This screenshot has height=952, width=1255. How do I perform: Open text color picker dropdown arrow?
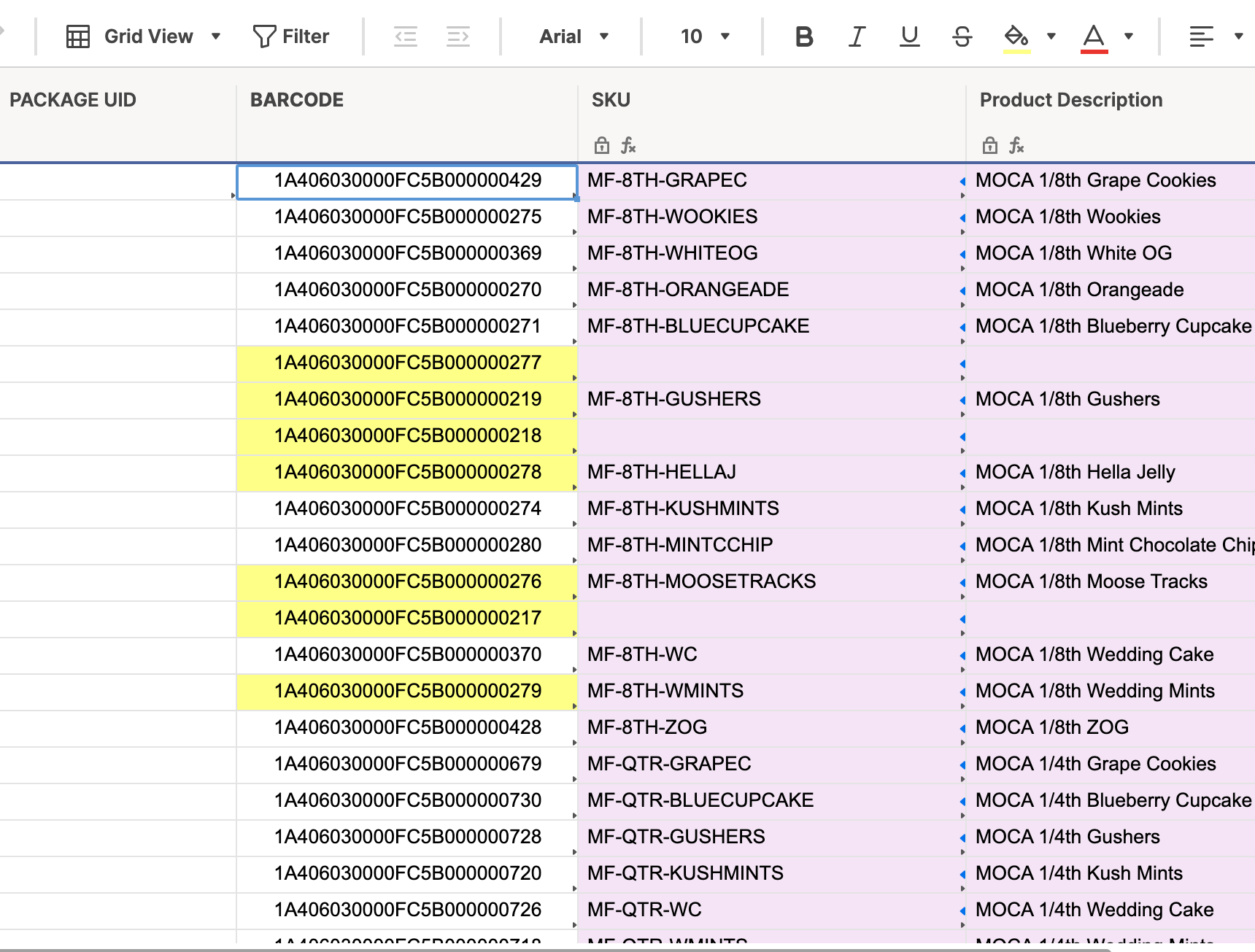1129,36
